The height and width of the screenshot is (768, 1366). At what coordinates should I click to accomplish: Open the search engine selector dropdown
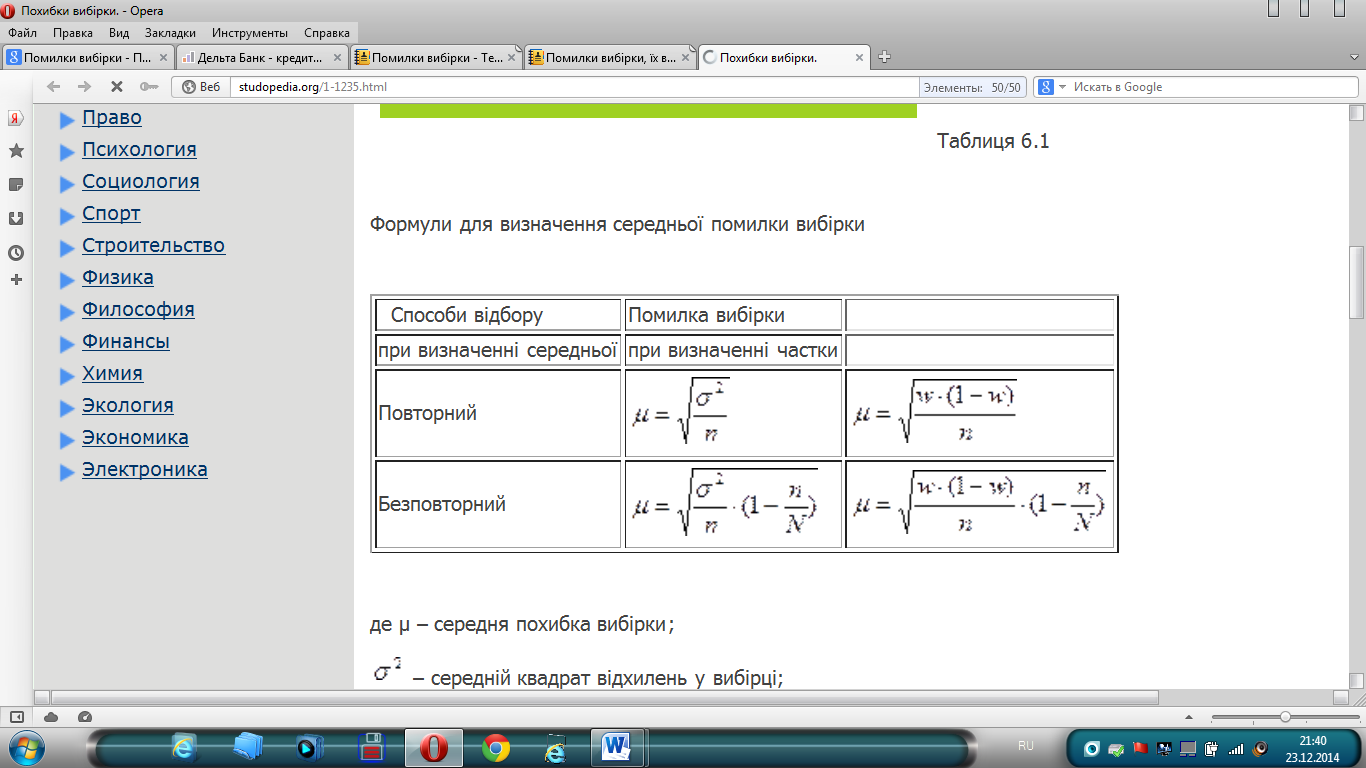[1062, 87]
